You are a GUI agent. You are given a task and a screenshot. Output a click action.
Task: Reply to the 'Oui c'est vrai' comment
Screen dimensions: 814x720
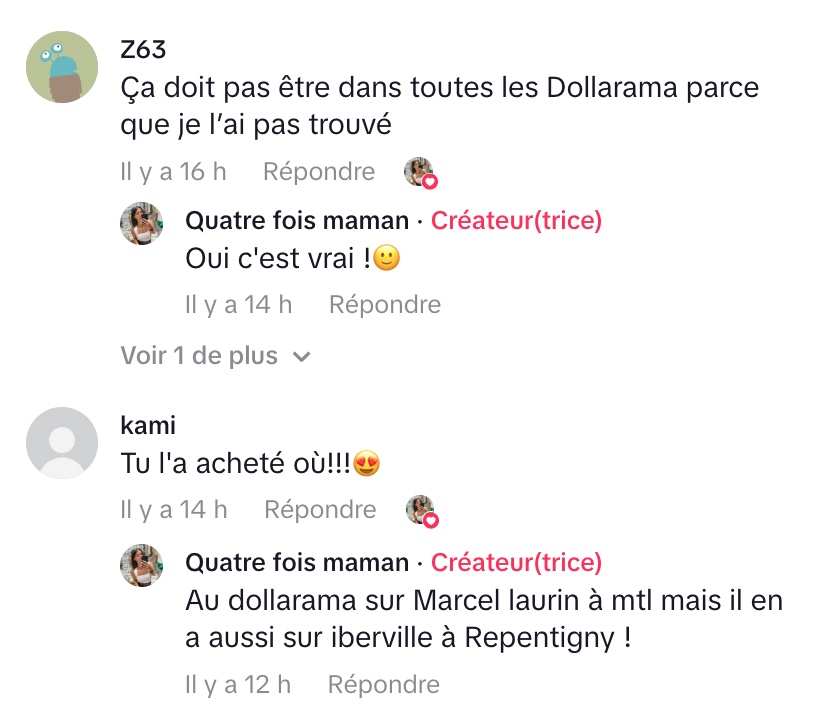(x=385, y=305)
